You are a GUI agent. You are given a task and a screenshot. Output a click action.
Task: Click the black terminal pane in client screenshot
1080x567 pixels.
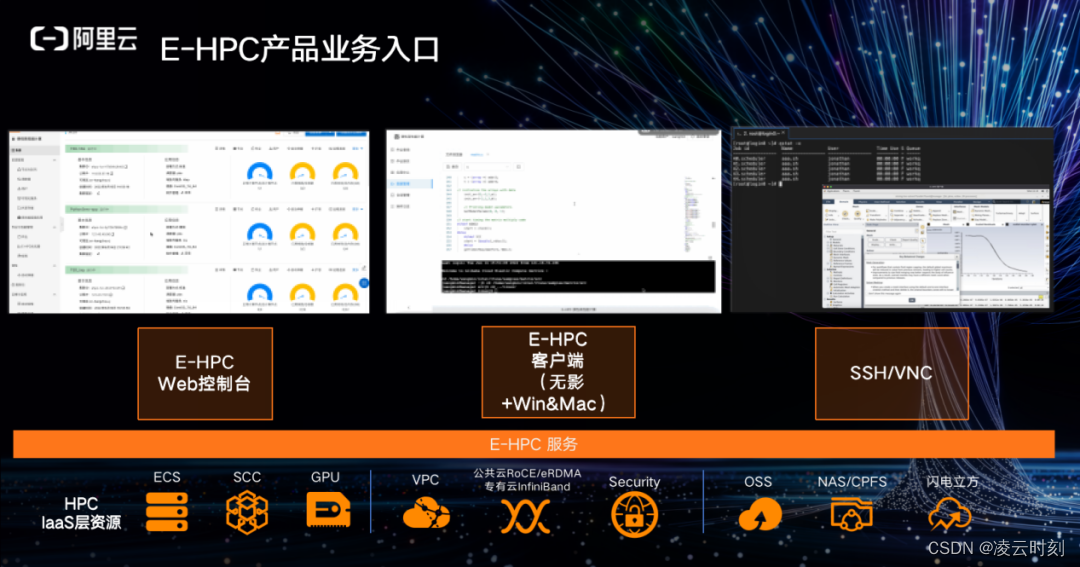pos(578,277)
